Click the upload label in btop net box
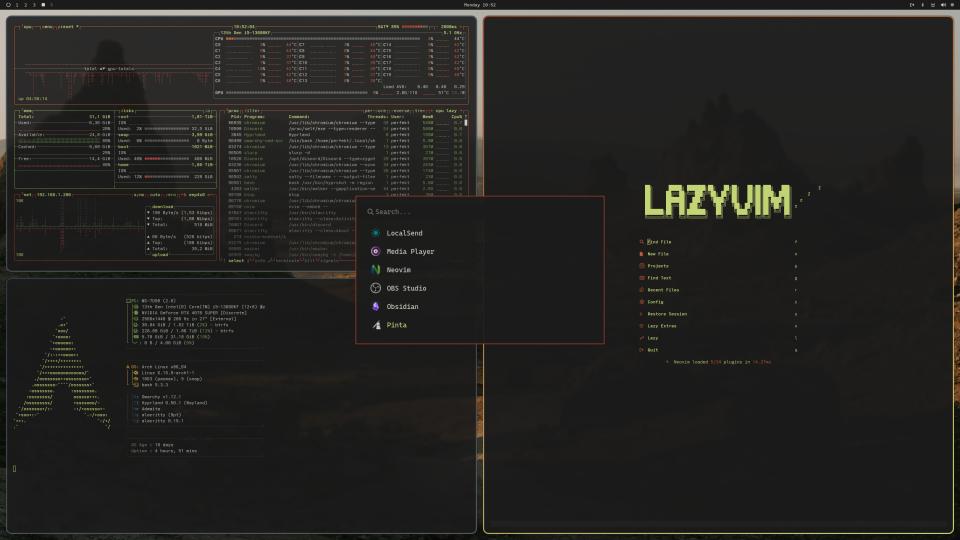Screen dimensions: 960x540 point(160,255)
